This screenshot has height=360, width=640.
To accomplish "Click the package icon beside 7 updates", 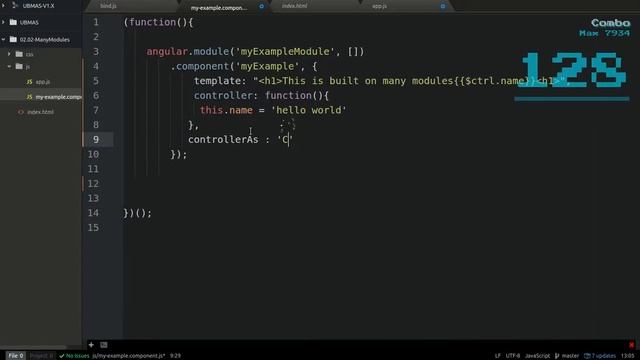I will 587,356.
